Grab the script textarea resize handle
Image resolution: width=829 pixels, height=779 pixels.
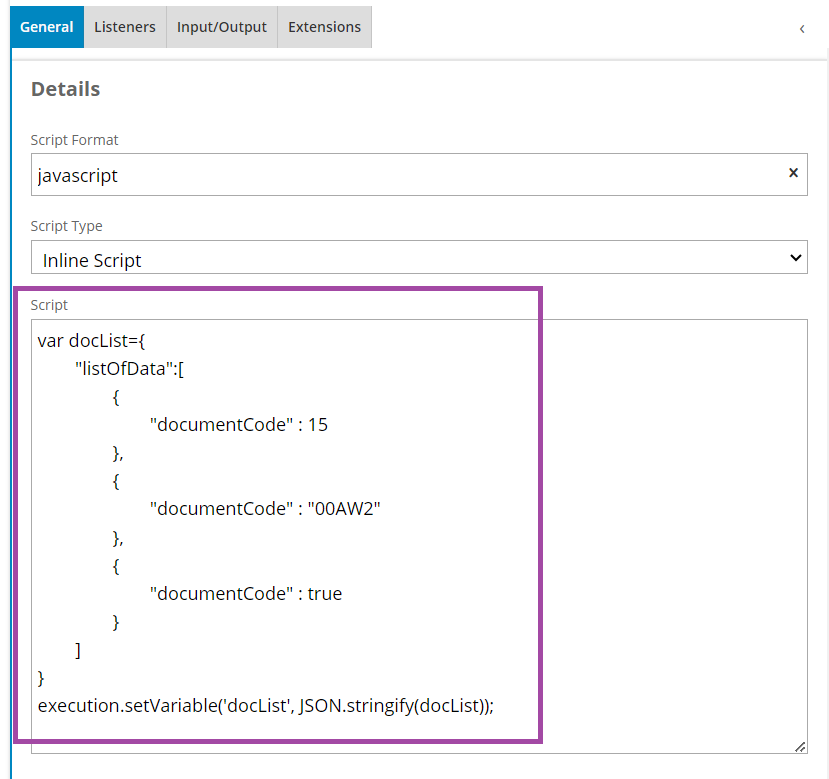[x=800, y=746]
